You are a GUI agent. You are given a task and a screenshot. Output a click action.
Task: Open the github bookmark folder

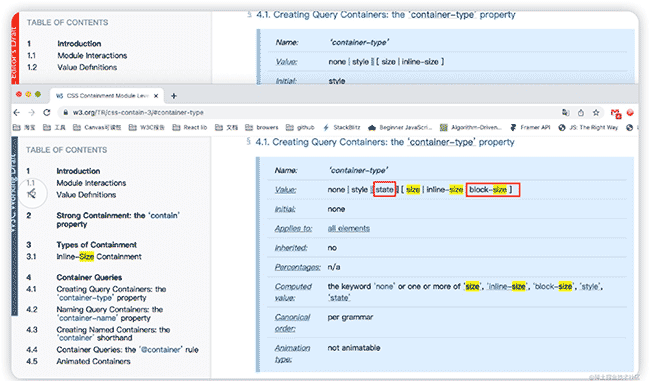coord(300,127)
